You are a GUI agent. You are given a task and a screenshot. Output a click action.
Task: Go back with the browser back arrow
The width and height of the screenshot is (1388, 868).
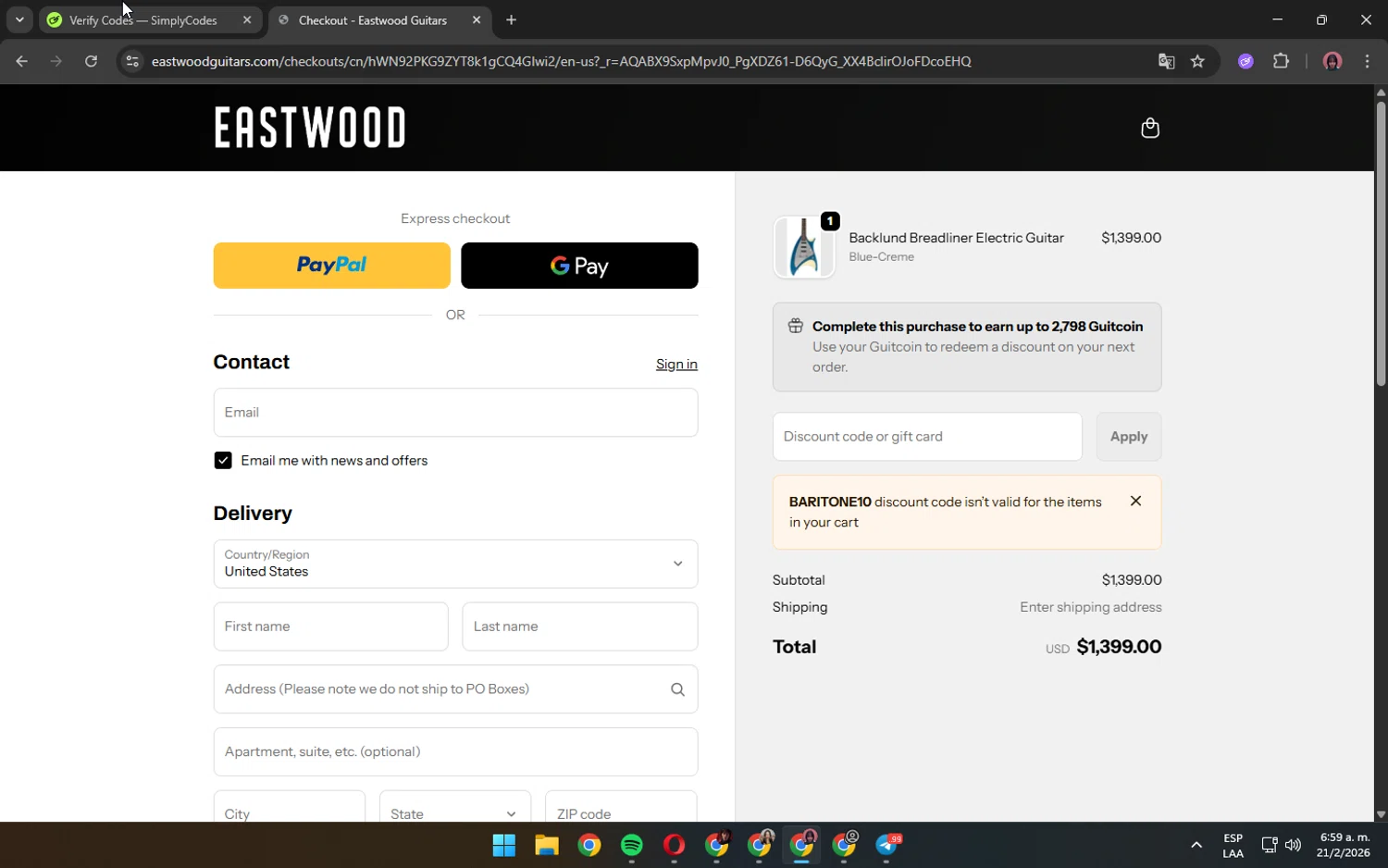(22, 61)
